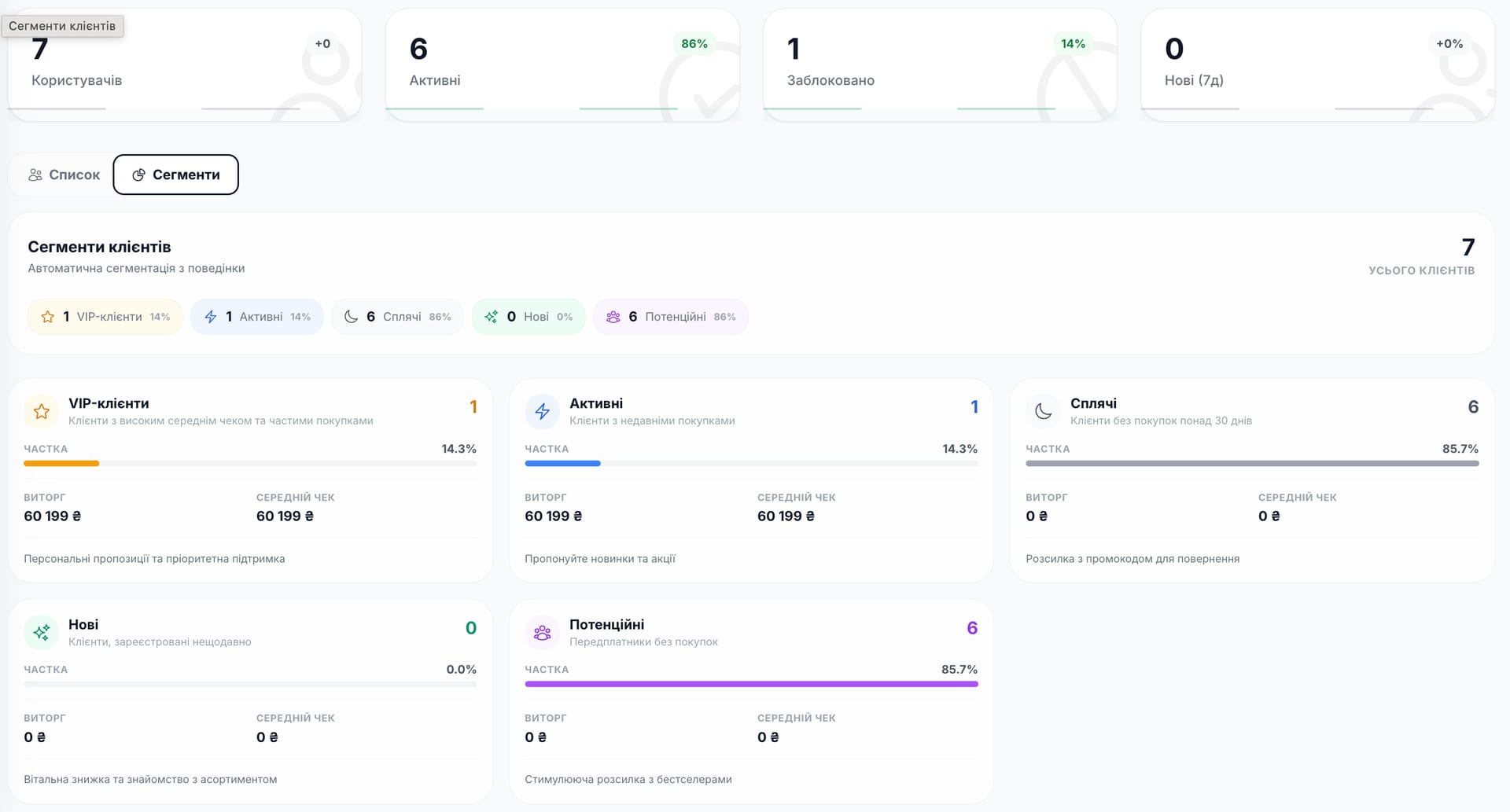Screen dimensions: 1510x812
Task: Open the Заблоковано stat card
Action: point(940,65)
